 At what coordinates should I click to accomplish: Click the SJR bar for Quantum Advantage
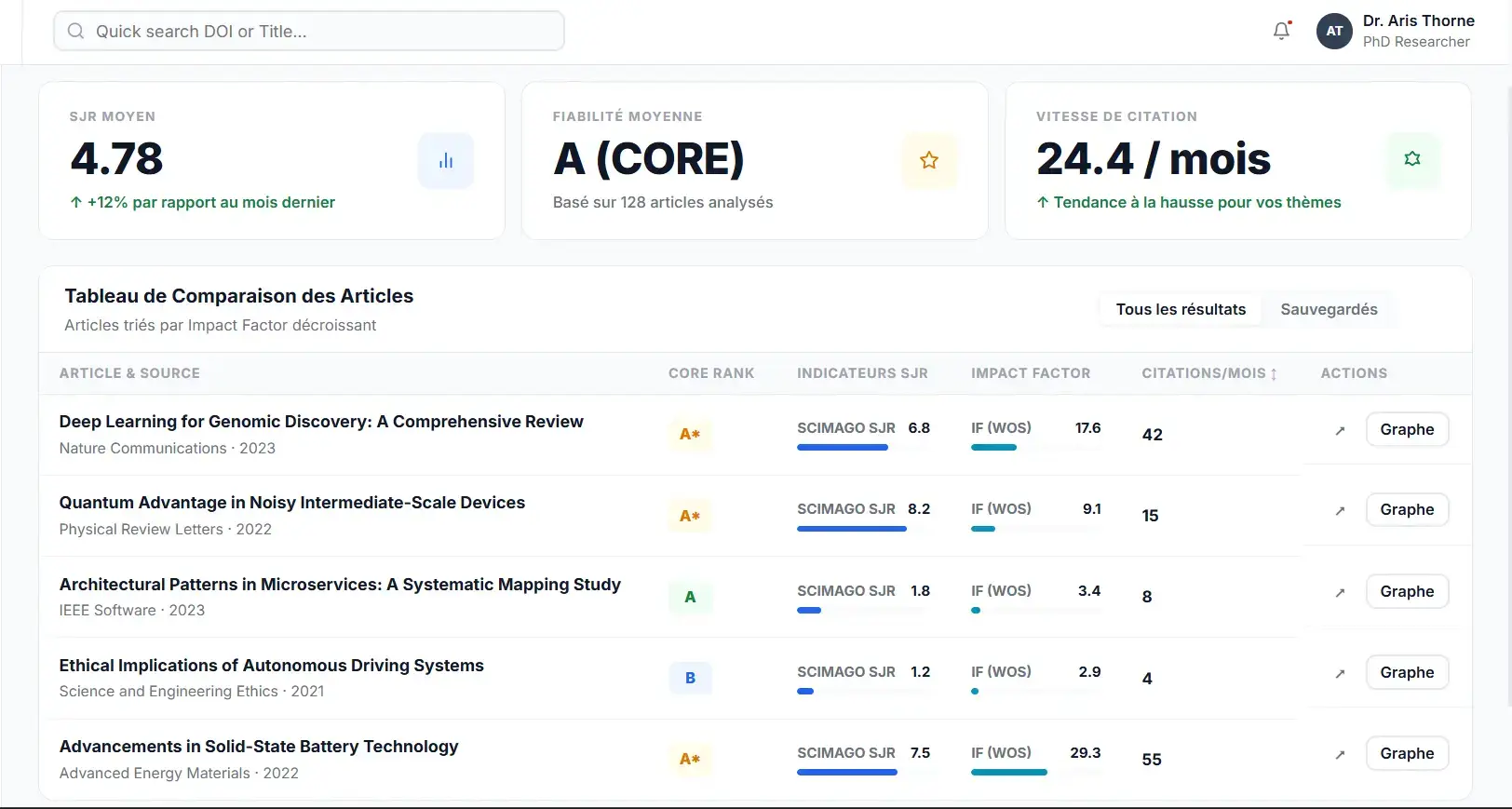(x=851, y=529)
